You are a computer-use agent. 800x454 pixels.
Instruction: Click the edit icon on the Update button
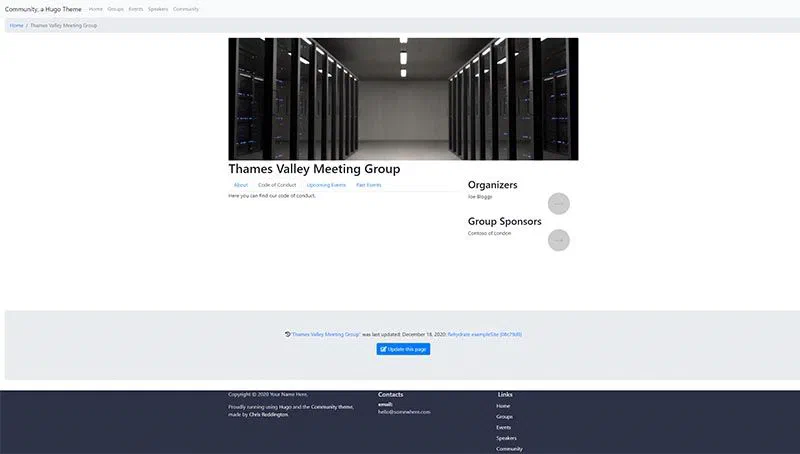(383, 349)
